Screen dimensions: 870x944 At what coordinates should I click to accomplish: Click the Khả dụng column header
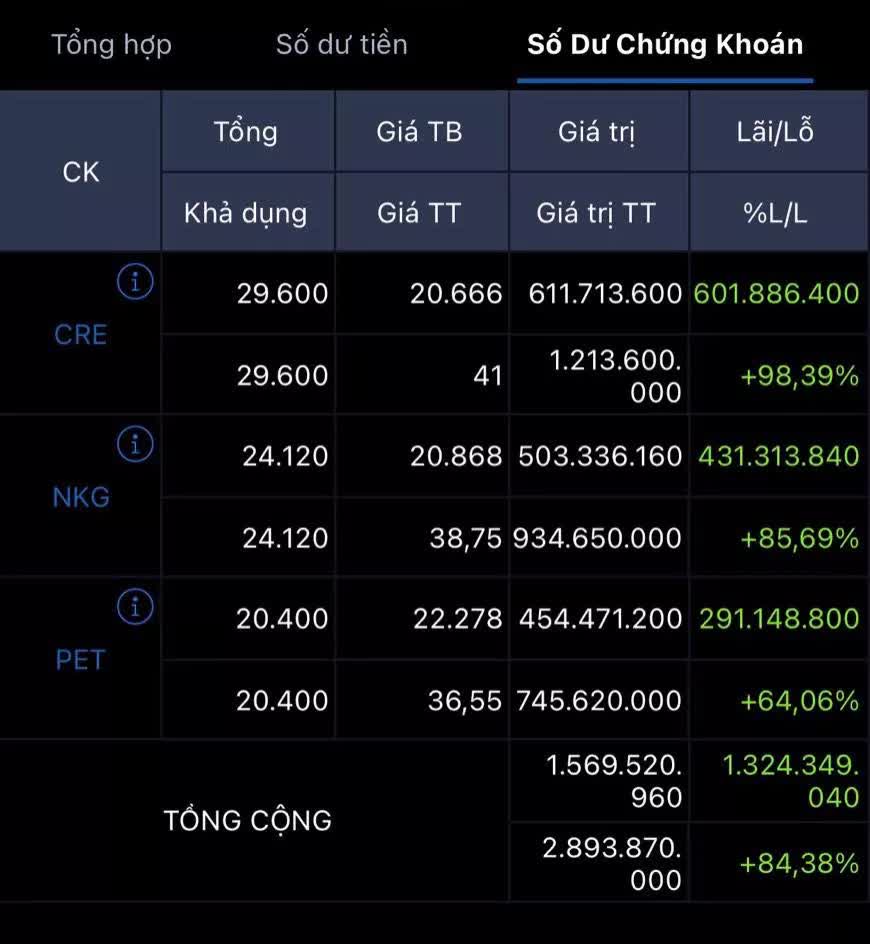(x=246, y=213)
